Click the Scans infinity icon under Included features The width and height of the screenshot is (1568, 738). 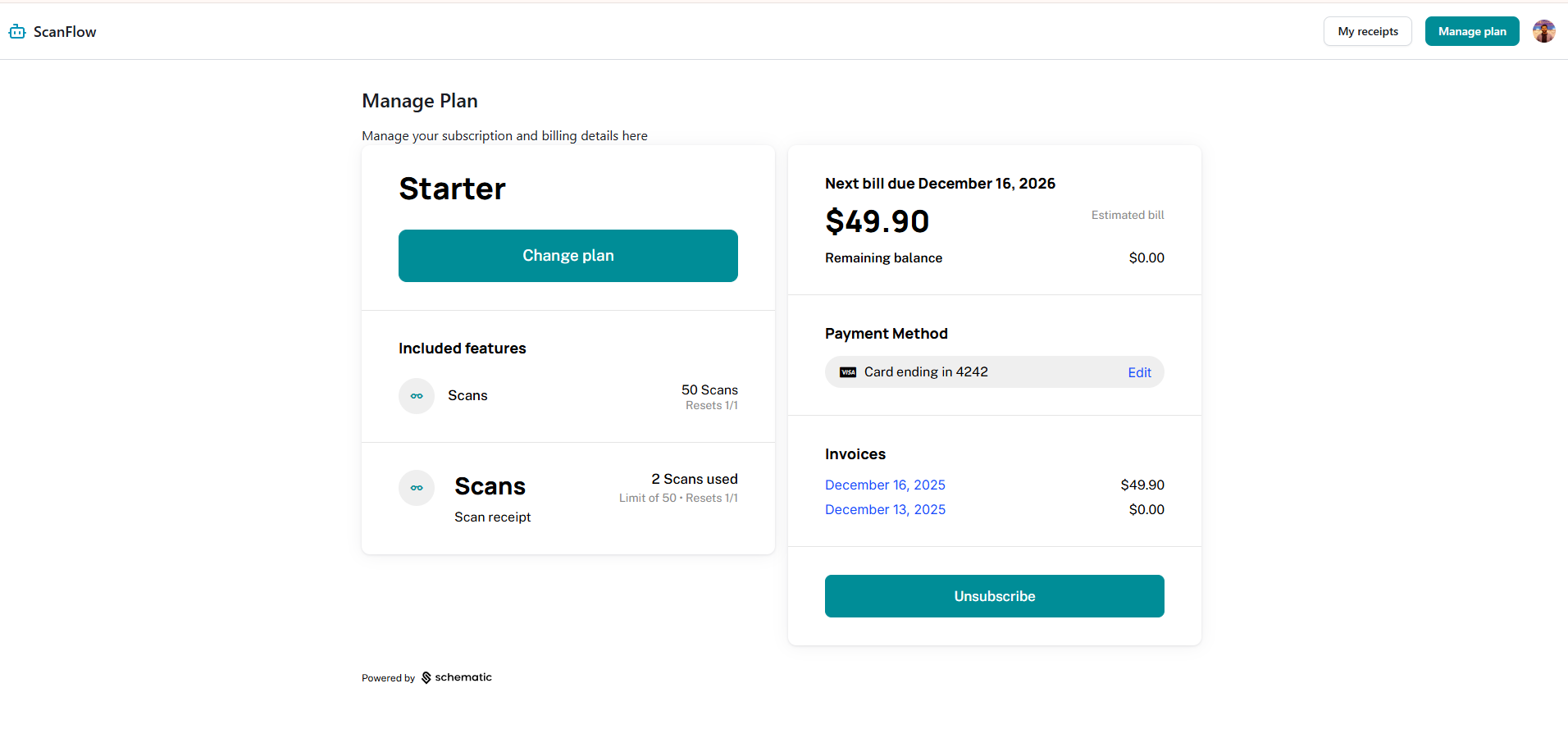tap(416, 395)
